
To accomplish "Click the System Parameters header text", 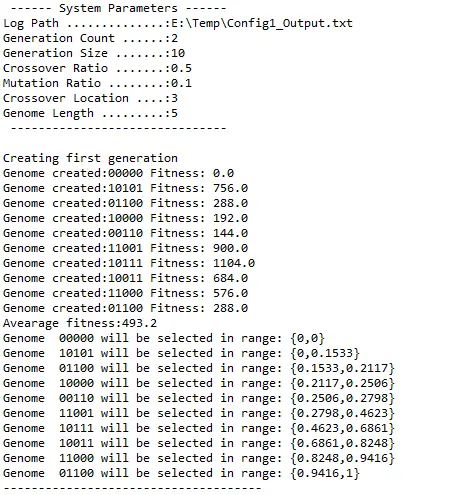I will 118,8.
